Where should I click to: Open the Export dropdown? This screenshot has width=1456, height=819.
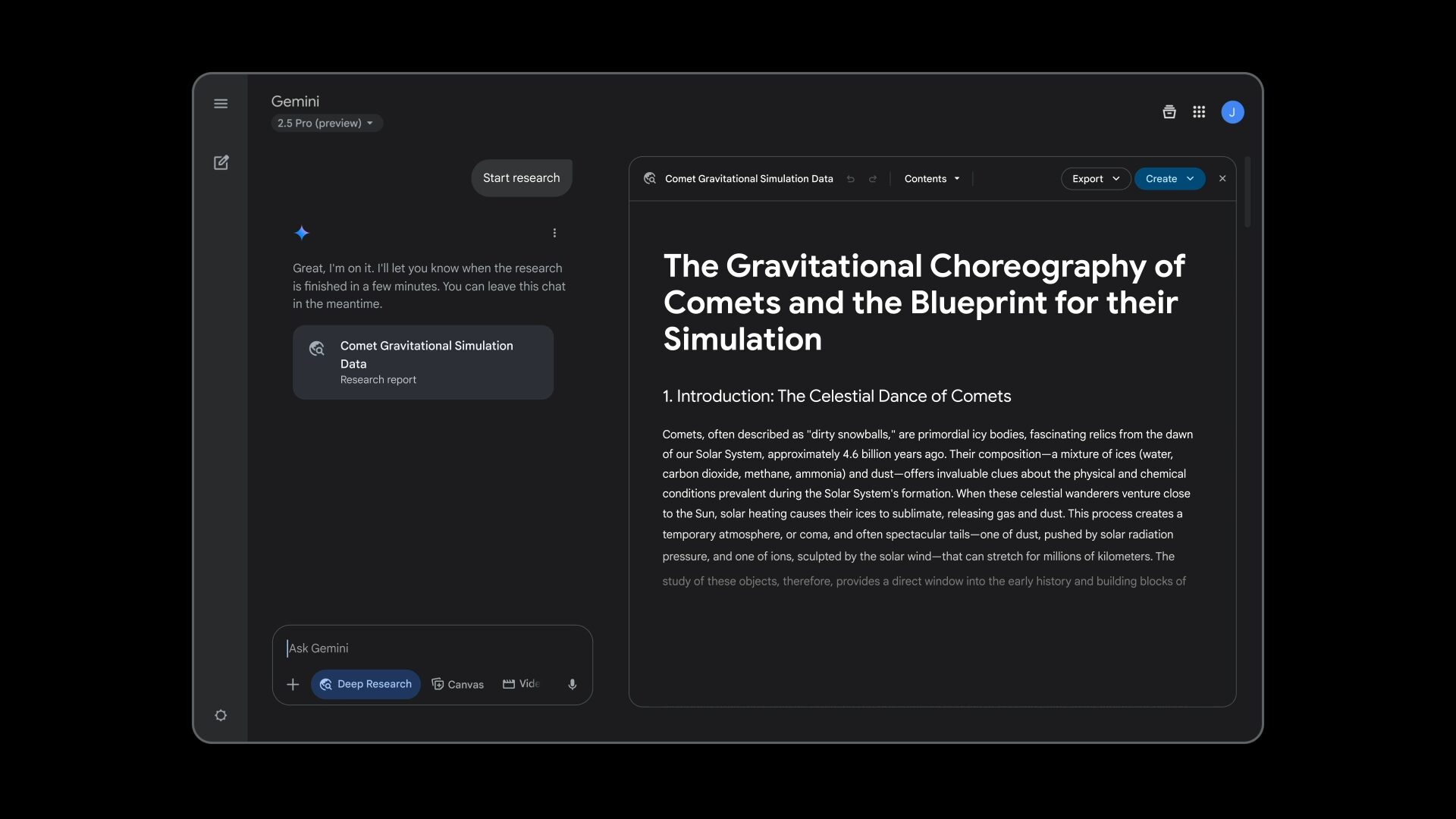pos(1096,179)
